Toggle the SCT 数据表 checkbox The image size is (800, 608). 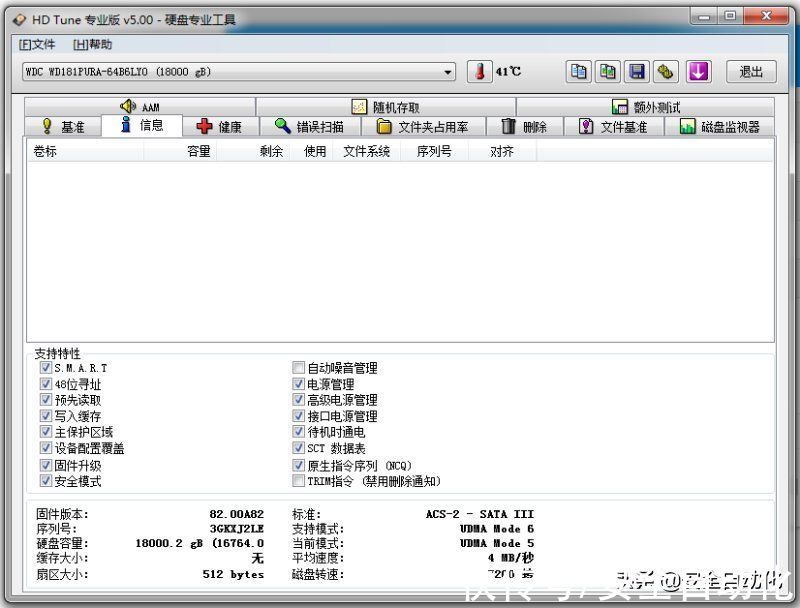pos(298,448)
